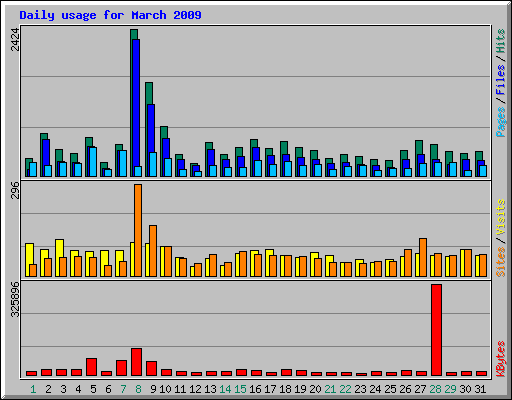Click the day label 11 on x-axis
The width and height of the screenshot is (512, 400).
[180, 389]
